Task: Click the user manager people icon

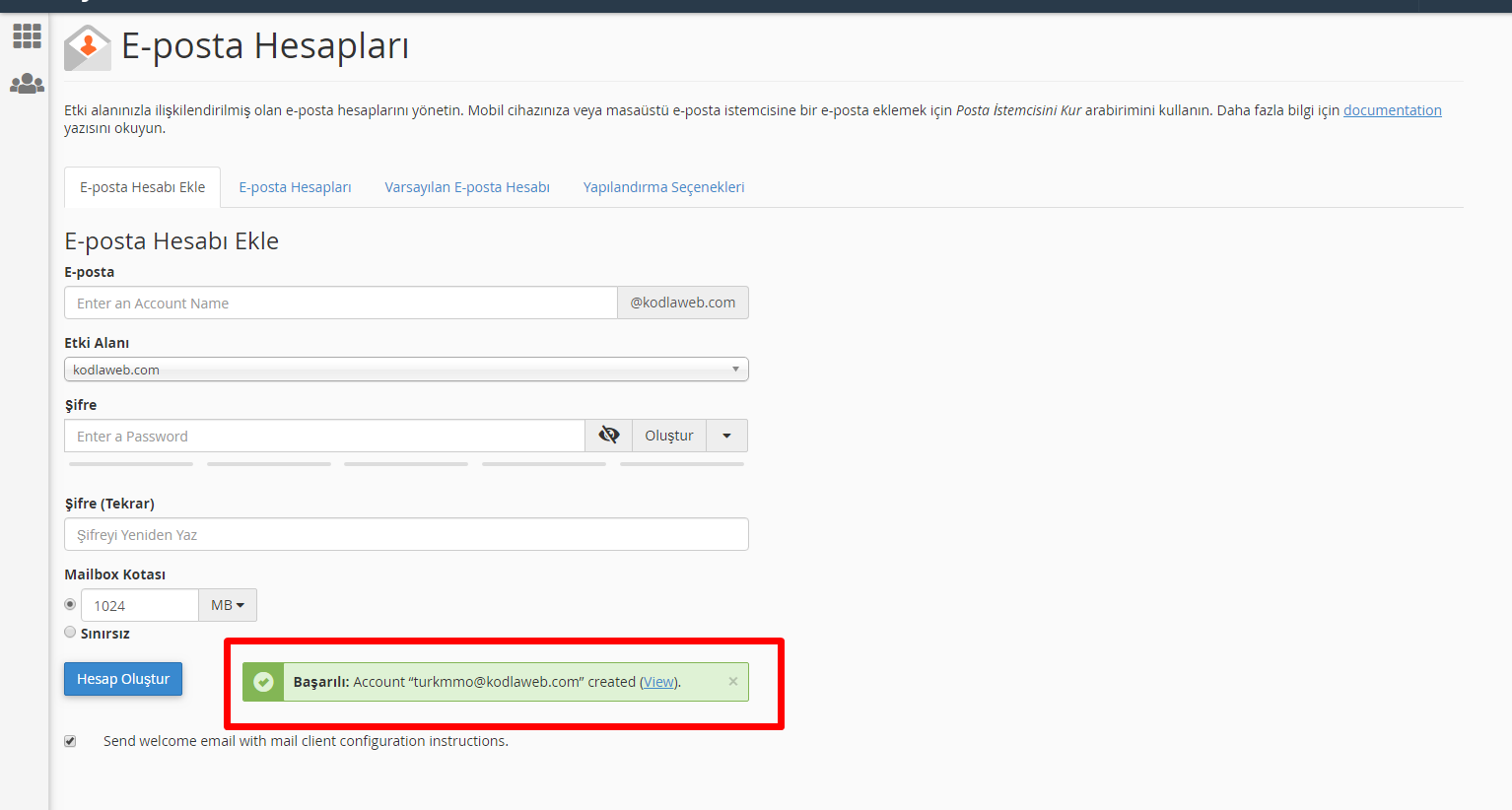Action: [x=27, y=84]
